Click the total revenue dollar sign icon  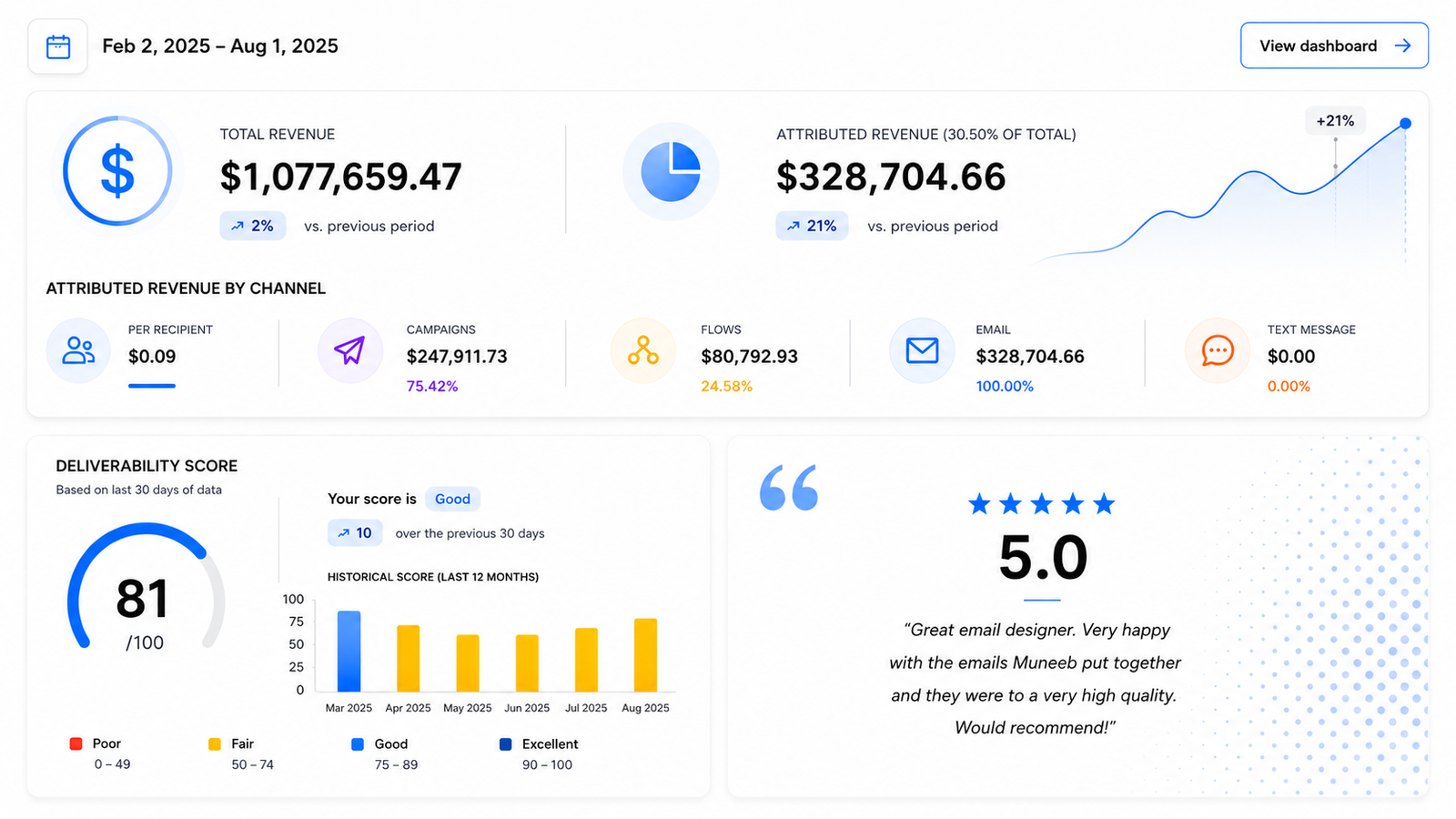point(117,171)
